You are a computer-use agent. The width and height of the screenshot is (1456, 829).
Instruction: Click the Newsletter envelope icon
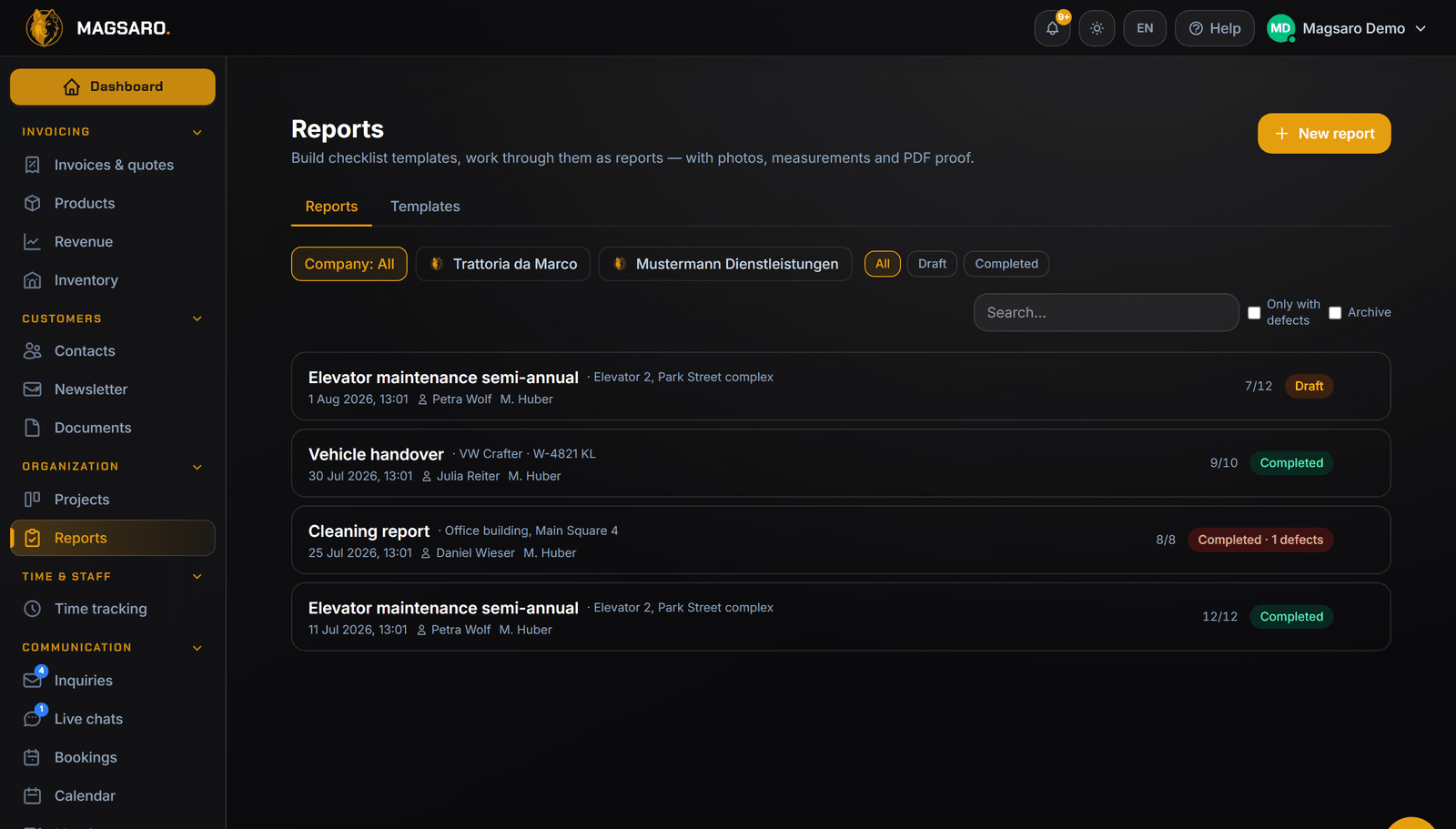coord(33,389)
